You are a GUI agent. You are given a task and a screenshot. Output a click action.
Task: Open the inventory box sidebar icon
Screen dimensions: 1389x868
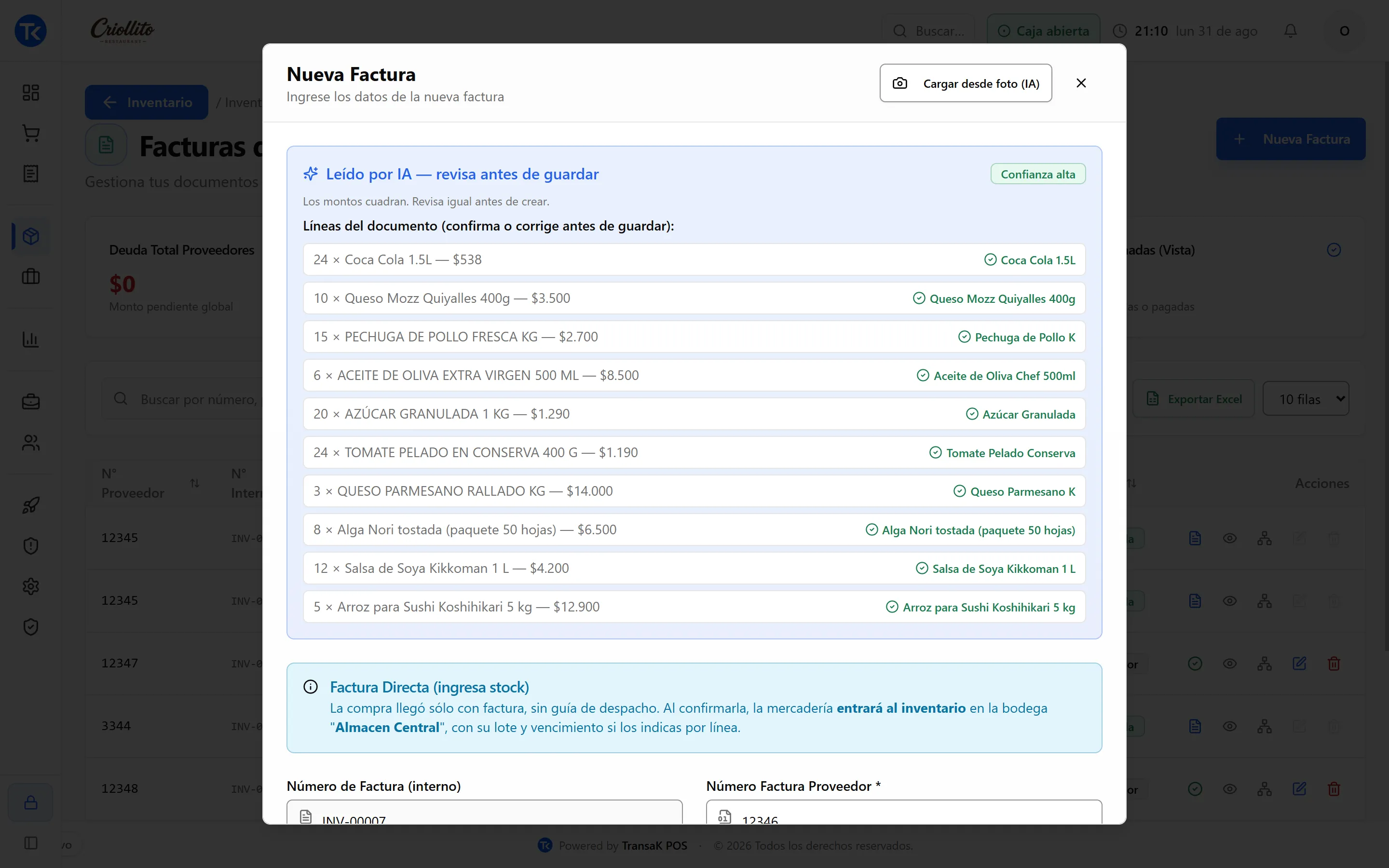[31, 236]
